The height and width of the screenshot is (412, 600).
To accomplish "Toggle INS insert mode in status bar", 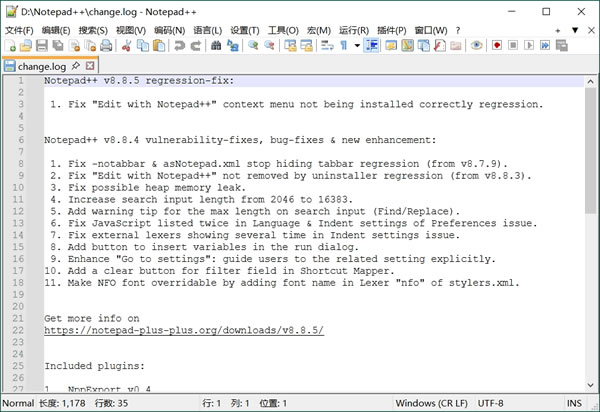I will click(574, 403).
